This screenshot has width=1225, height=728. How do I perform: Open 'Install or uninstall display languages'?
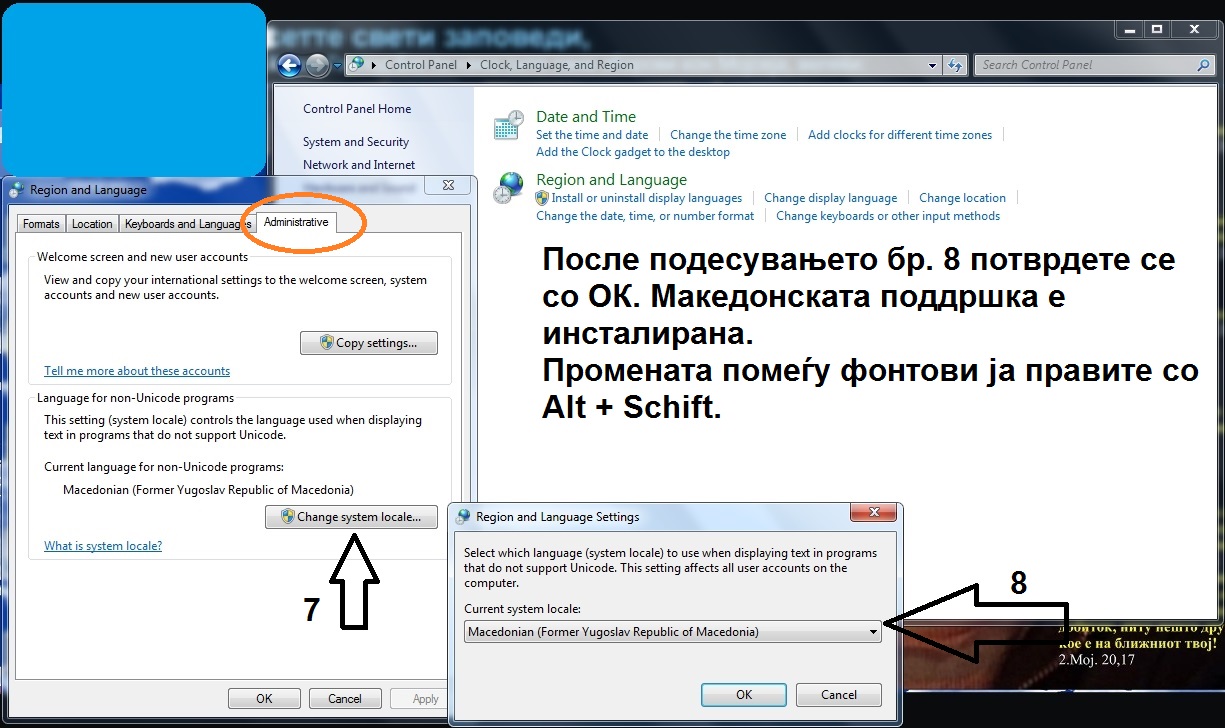[646, 198]
